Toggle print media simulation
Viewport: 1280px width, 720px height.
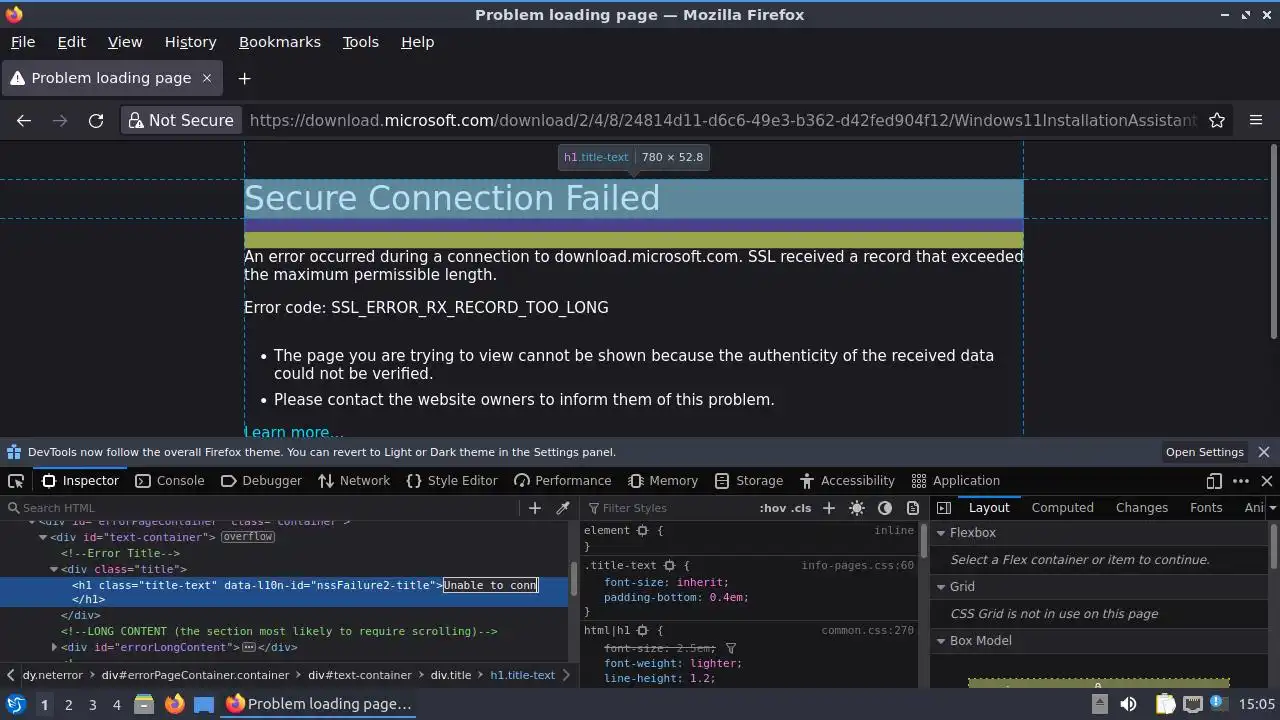(913, 508)
